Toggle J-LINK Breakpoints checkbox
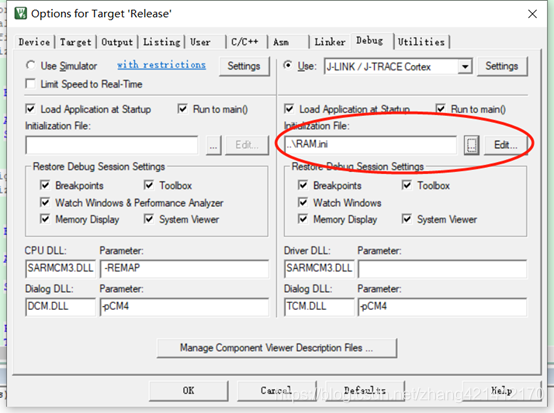 point(303,185)
